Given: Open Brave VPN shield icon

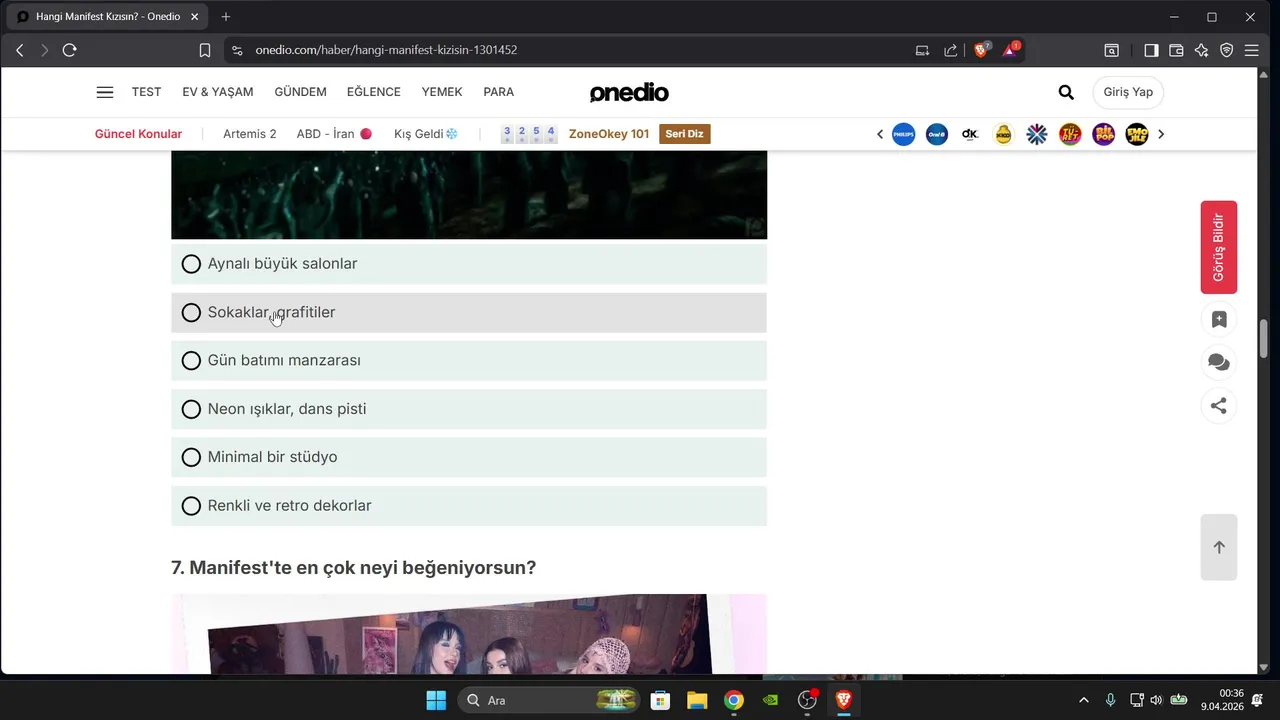Looking at the screenshot, I should pos(1226,50).
